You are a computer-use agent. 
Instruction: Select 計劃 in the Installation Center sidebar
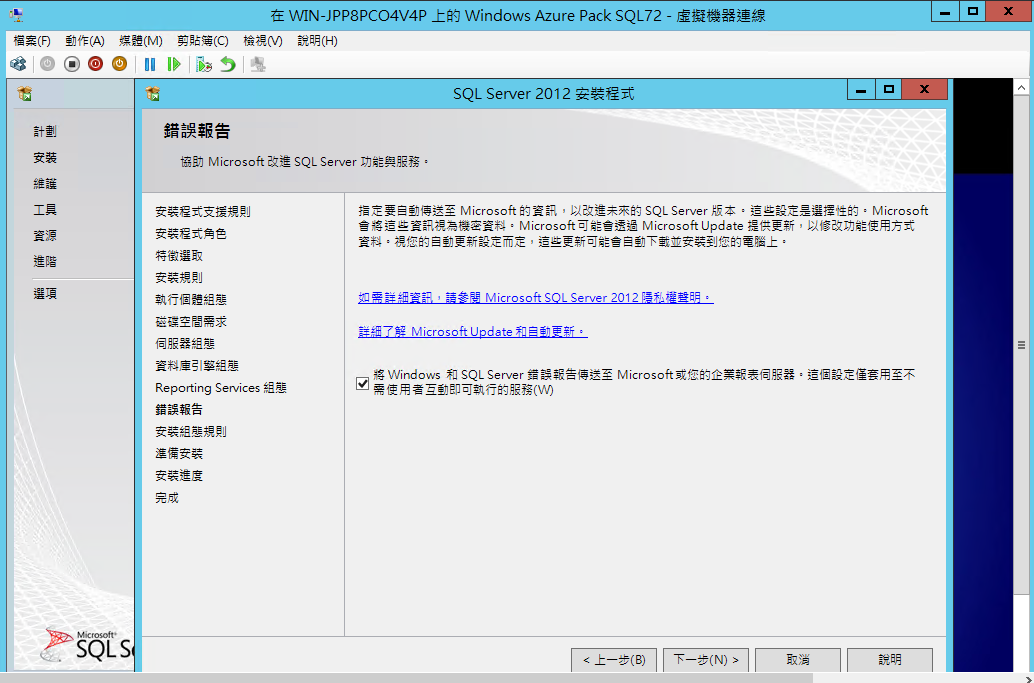pyautogui.click(x=45, y=132)
